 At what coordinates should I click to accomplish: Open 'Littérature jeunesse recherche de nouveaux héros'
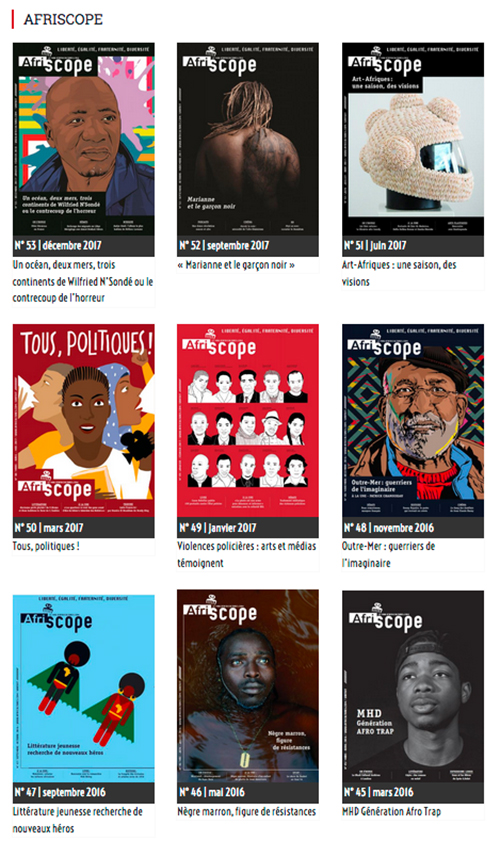tap(78, 820)
